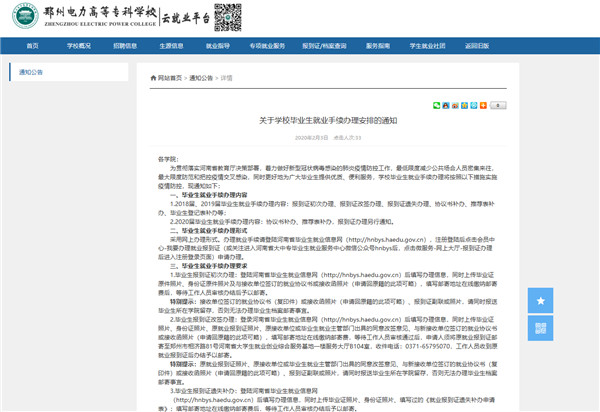This screenshot has height=412, width=600.
Task: Share article via QQ penguin icon
Action: (x=446, y=105)
